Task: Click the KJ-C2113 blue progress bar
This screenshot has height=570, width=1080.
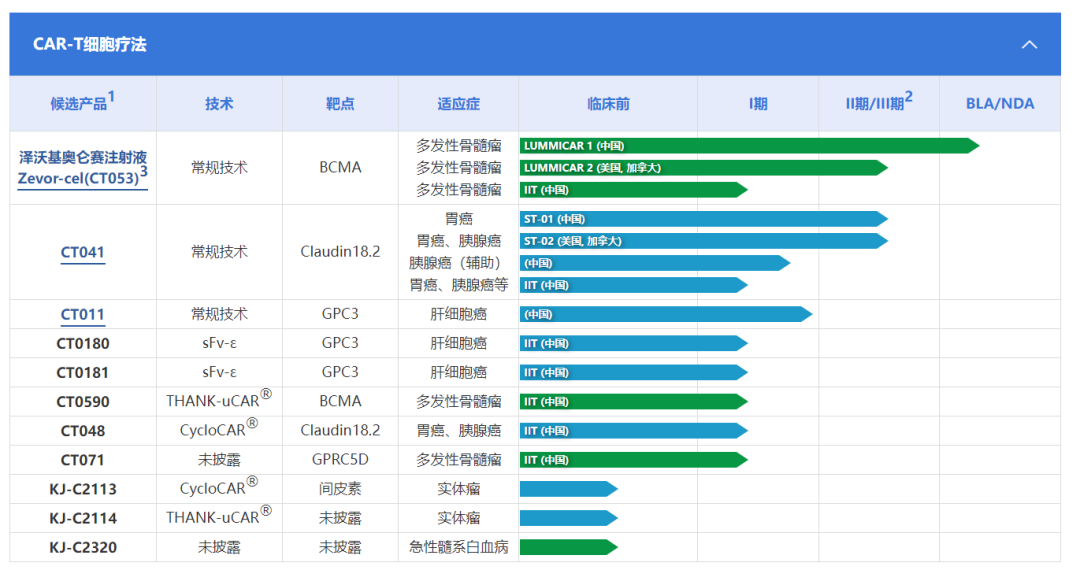Action: [x=567, y=489]
